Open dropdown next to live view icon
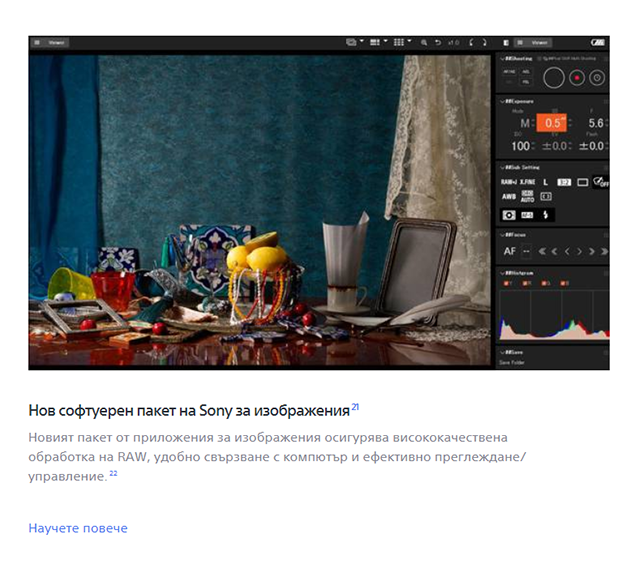The width and height of the screenshot is (629, 564). click(x=361, y=41)
